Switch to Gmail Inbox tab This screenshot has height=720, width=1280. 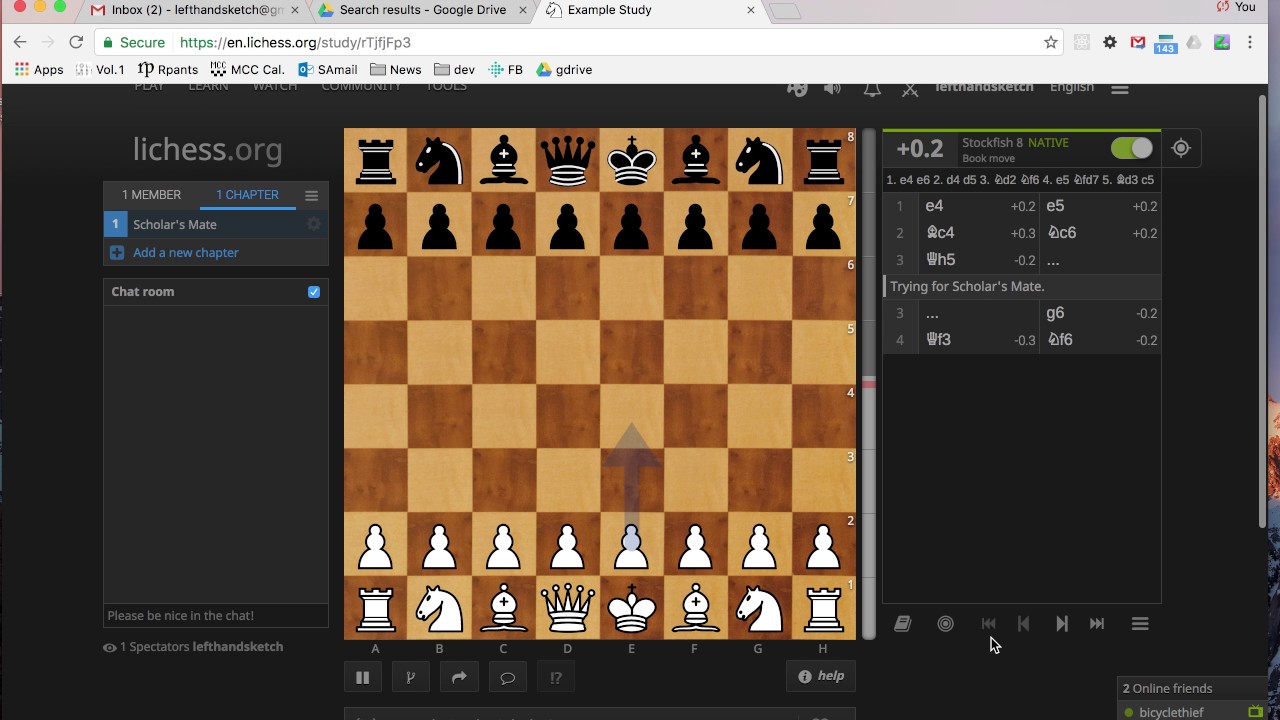(197, 10)
